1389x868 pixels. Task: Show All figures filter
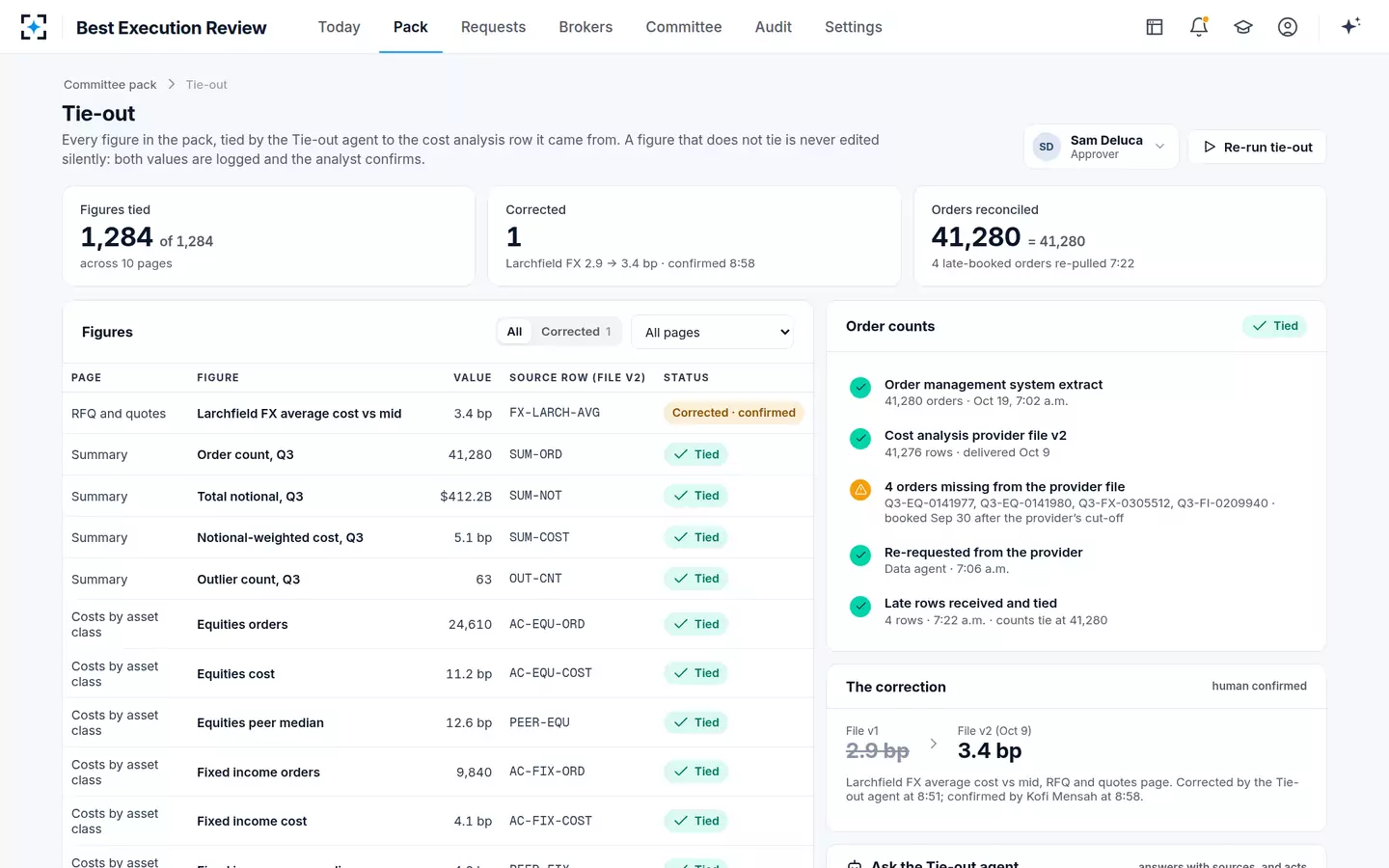tap(514, 332)
